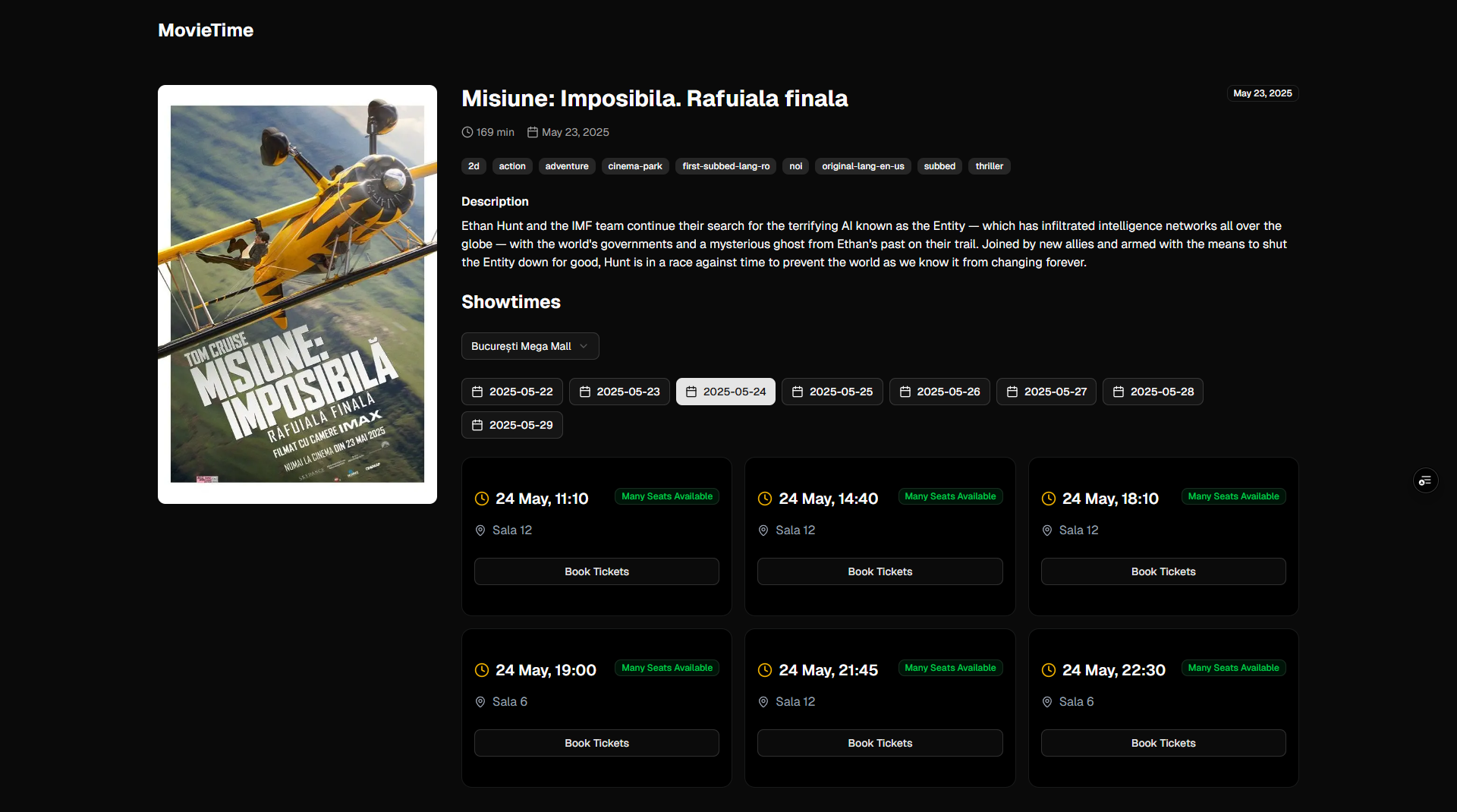Click the "24 May, 19:00" showtime text

[546, 670]
